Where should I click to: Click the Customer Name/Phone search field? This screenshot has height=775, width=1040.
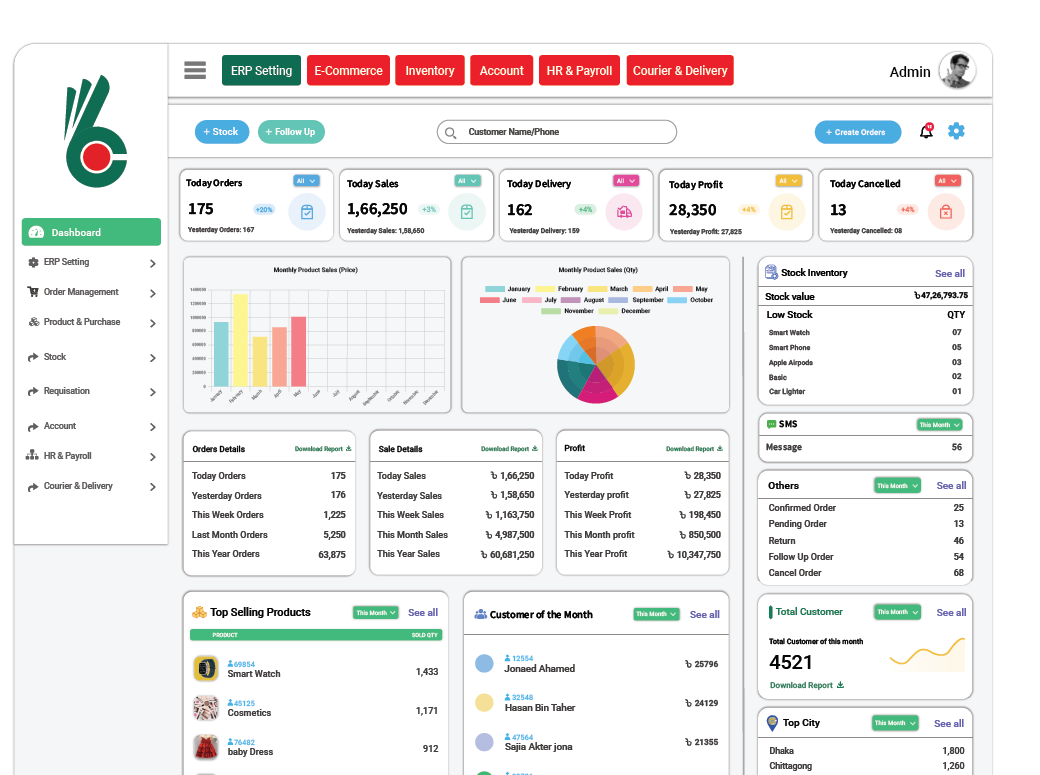pos(557,132)
